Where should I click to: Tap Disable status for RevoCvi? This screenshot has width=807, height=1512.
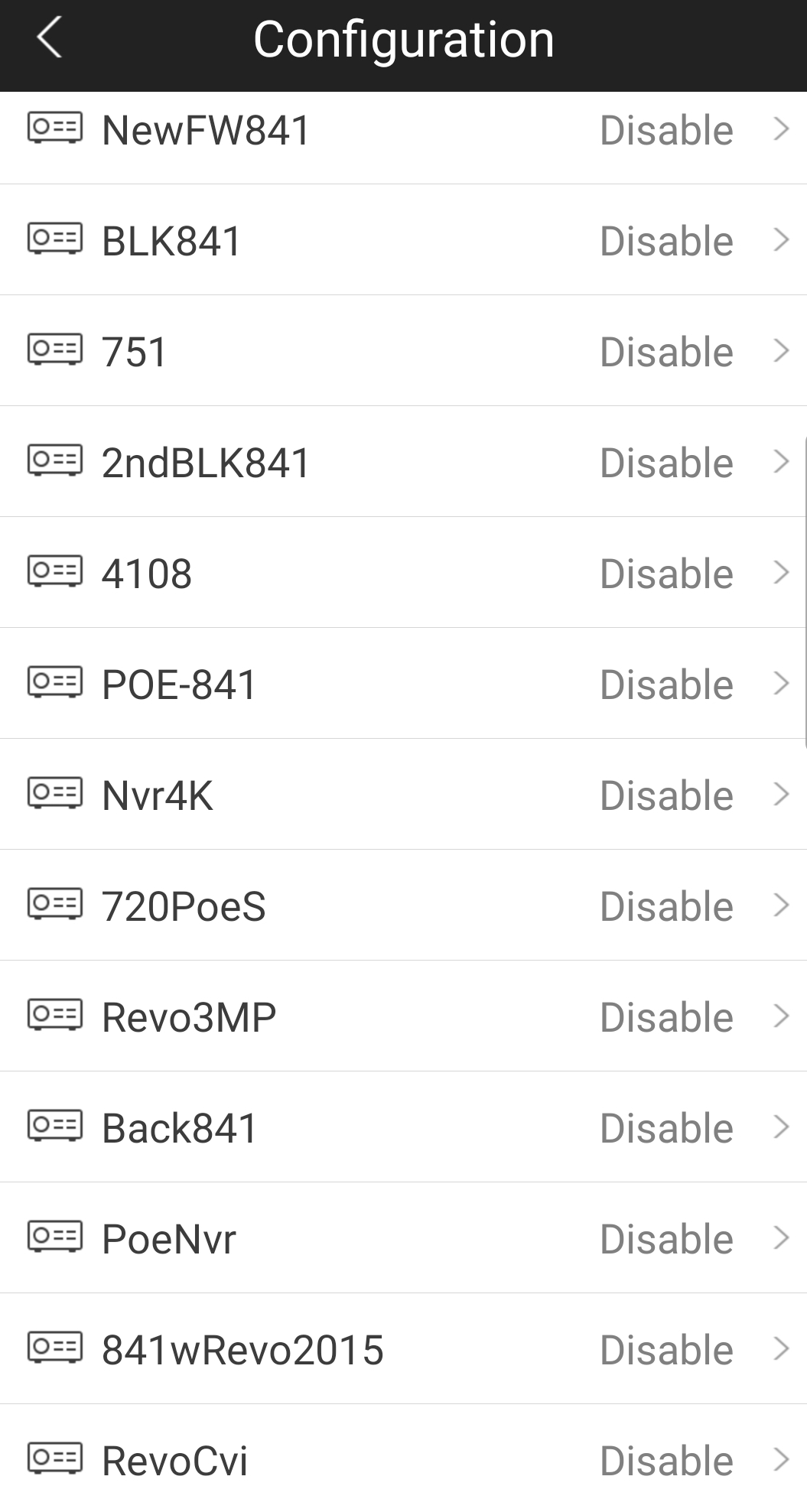(666, 1461)
